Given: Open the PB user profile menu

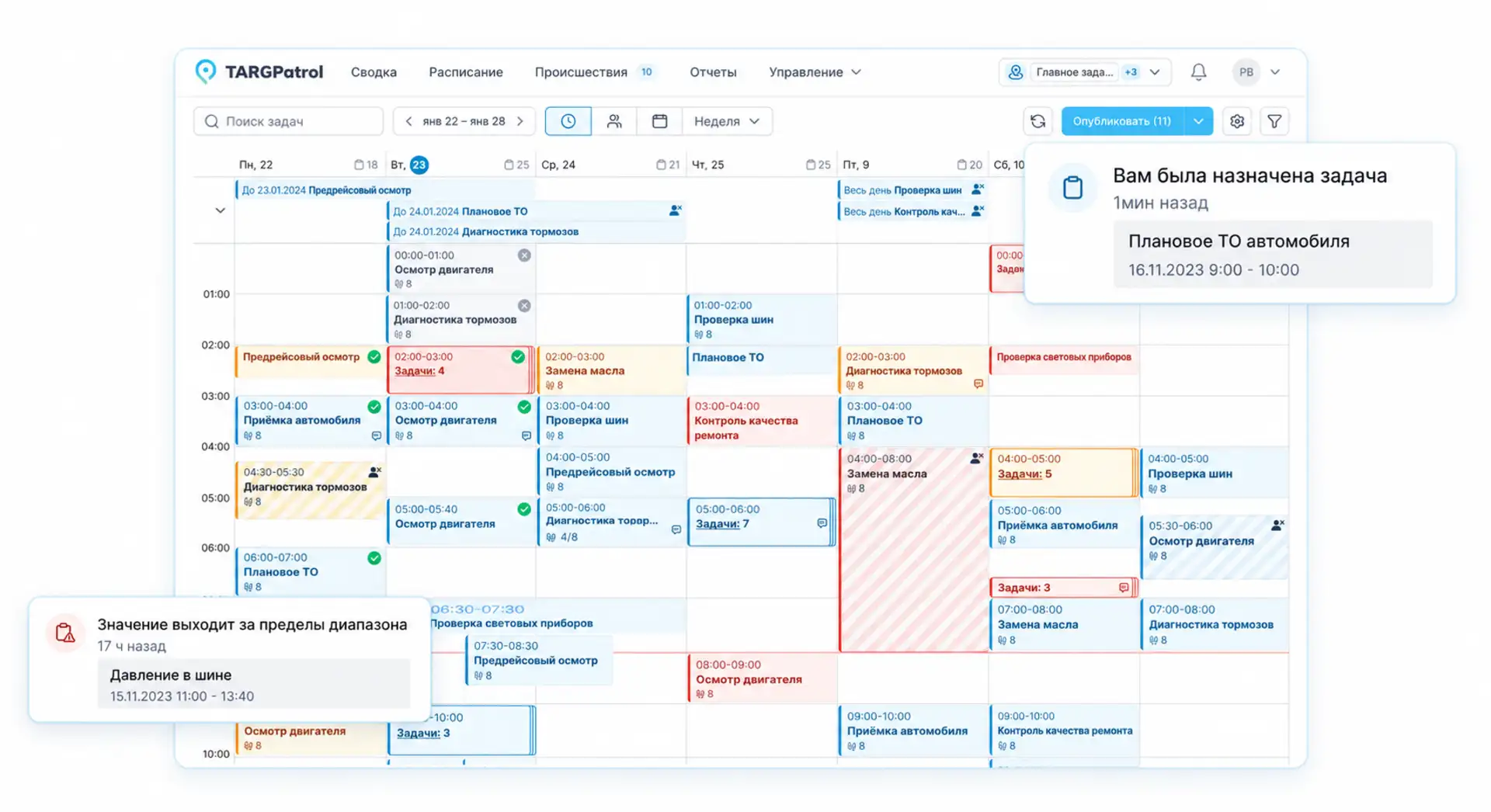Looking at the screenshot, I should coord(1256,72).
